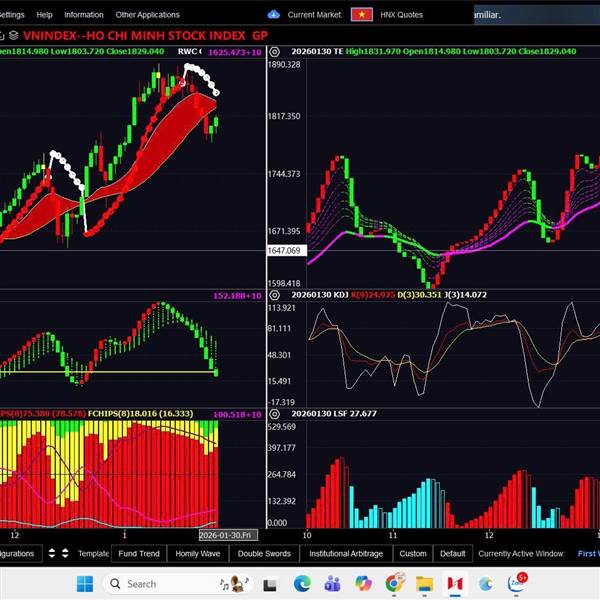Click the 1647.069 price axis label
600x600 pixels.
click(x=284, y=251)
